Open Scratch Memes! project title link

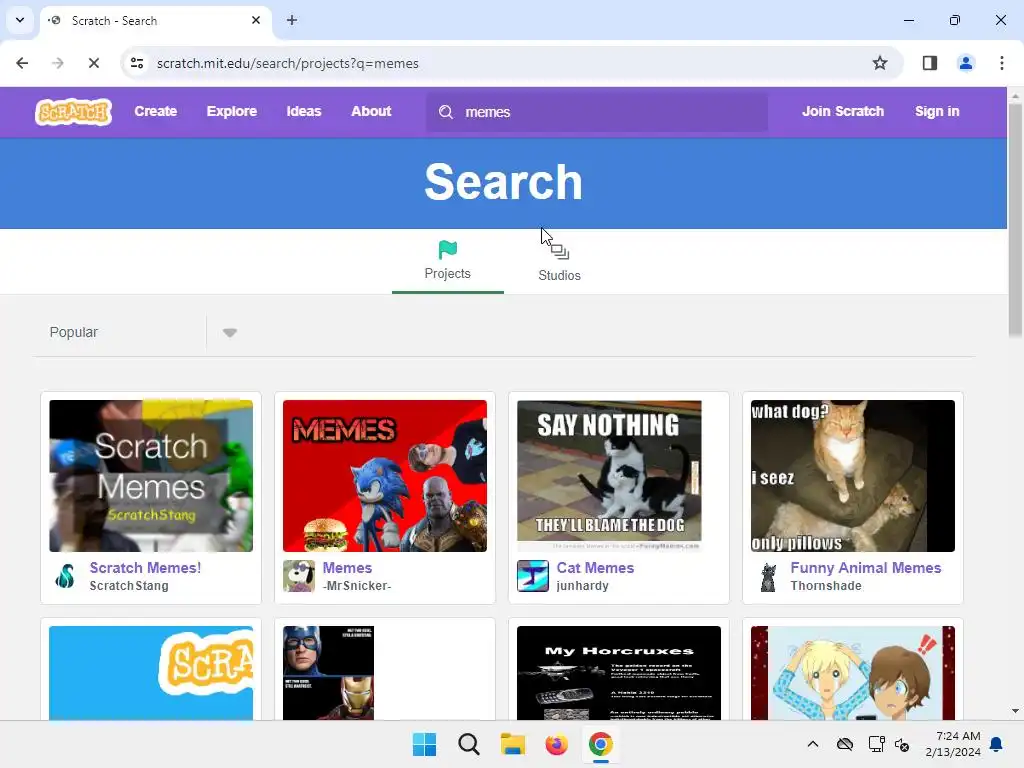145,568
